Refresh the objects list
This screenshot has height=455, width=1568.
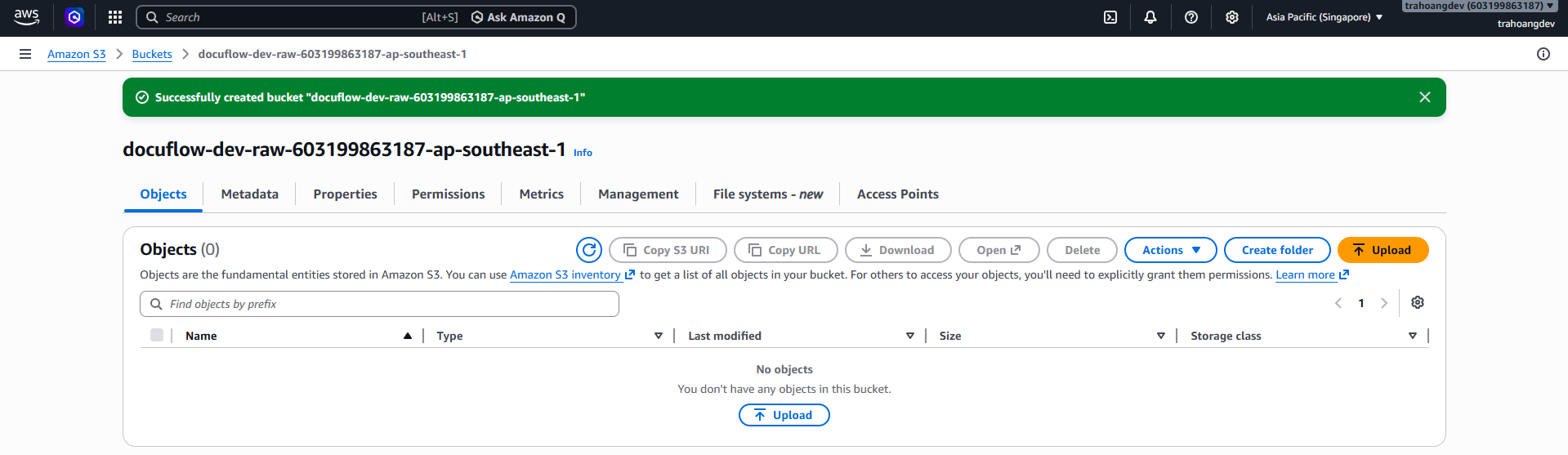[589, 250]
